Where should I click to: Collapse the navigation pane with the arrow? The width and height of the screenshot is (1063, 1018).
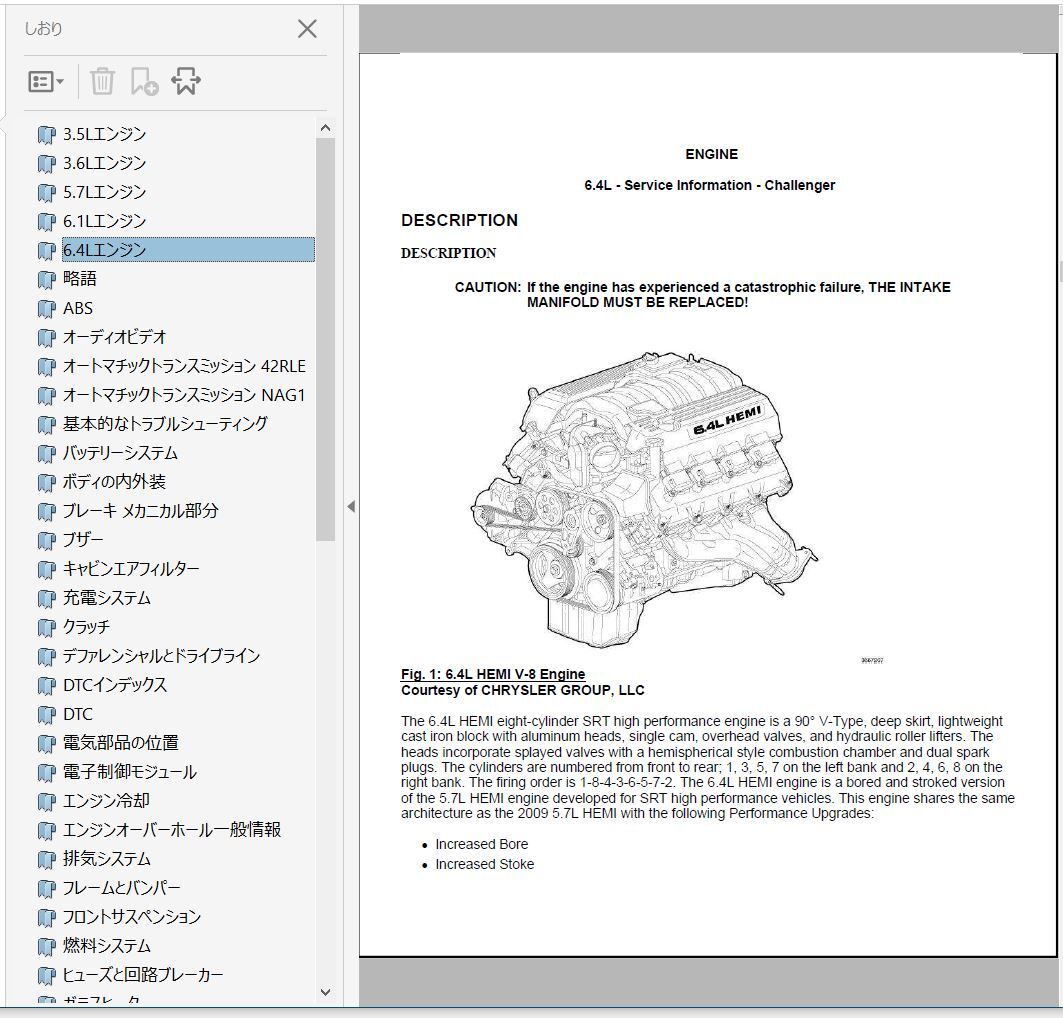click(350, 506)
